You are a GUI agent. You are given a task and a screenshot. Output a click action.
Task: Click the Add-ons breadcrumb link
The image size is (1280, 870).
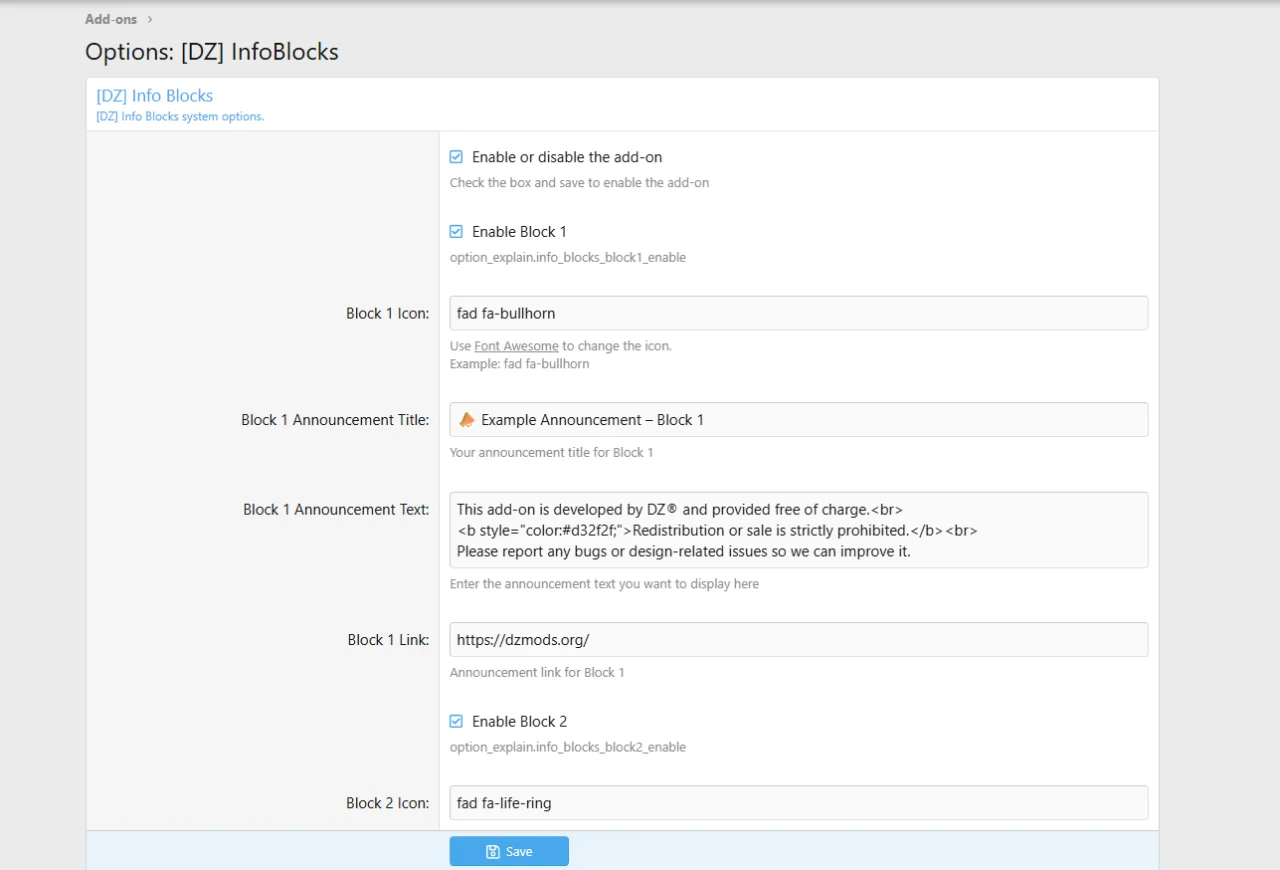click(x=111, y=19)
